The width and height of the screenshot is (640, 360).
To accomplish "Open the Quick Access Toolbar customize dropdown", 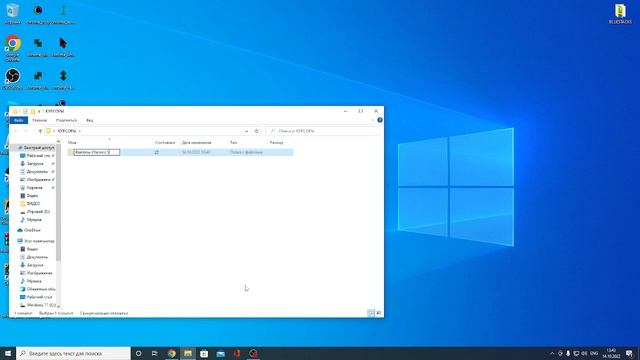I will tap(39, 111).
